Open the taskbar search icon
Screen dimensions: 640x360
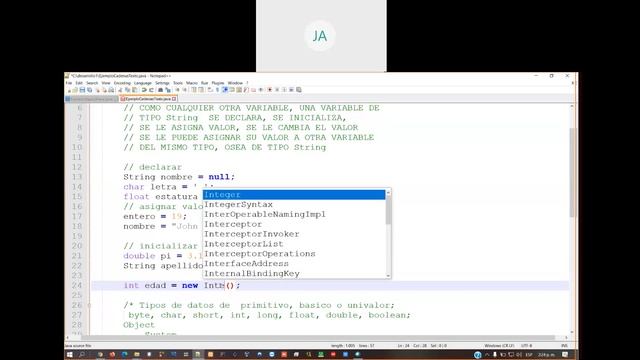82,355
